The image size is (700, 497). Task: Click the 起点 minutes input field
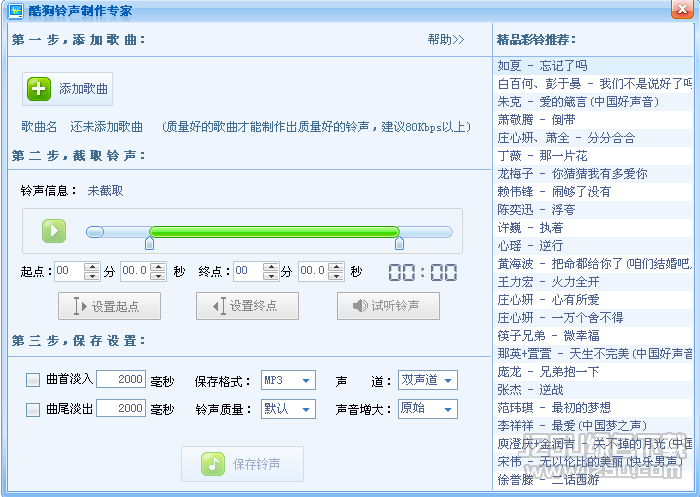point(70,271)
